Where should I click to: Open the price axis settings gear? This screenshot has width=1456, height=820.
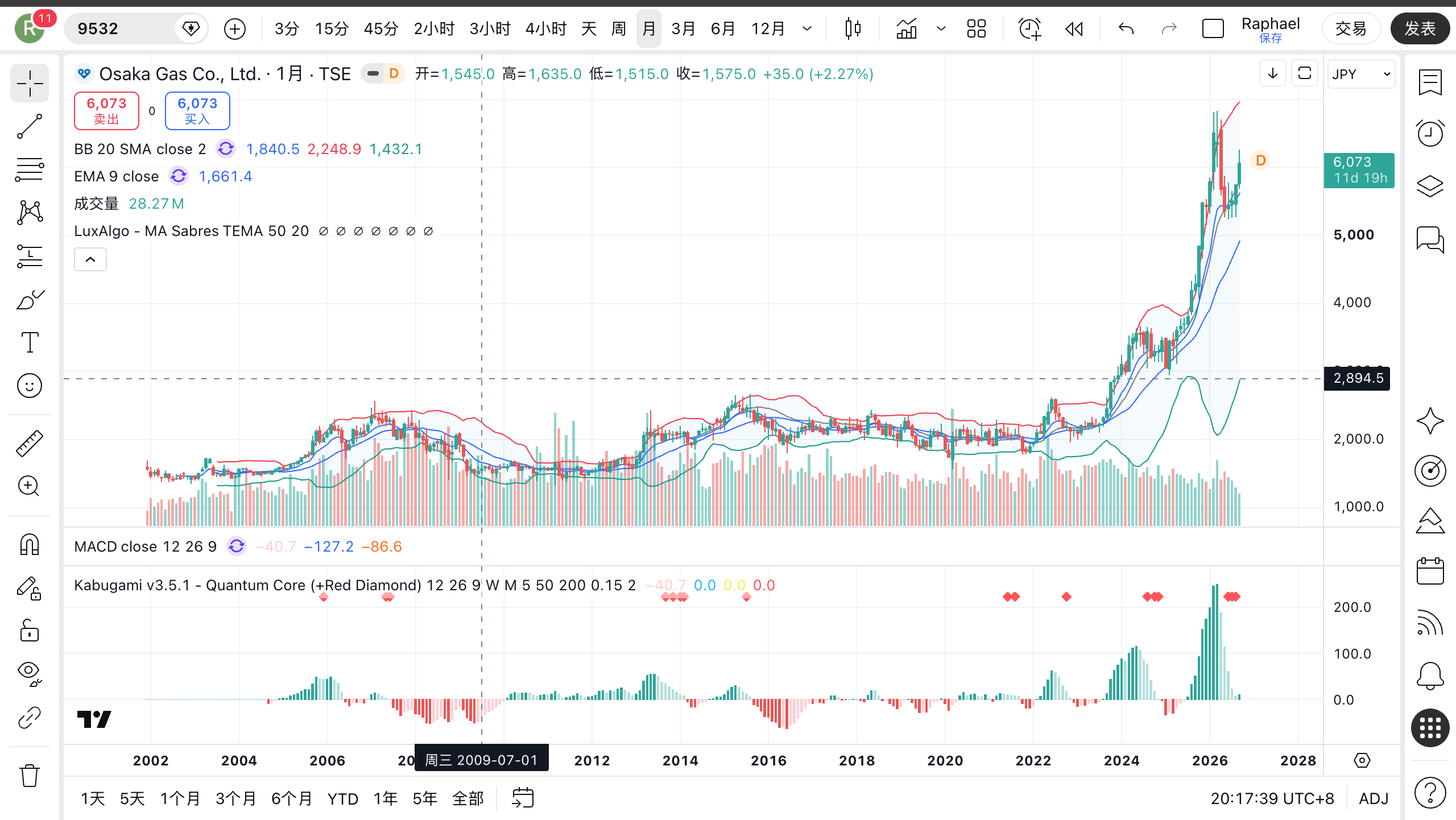[x=1362, y=760]
